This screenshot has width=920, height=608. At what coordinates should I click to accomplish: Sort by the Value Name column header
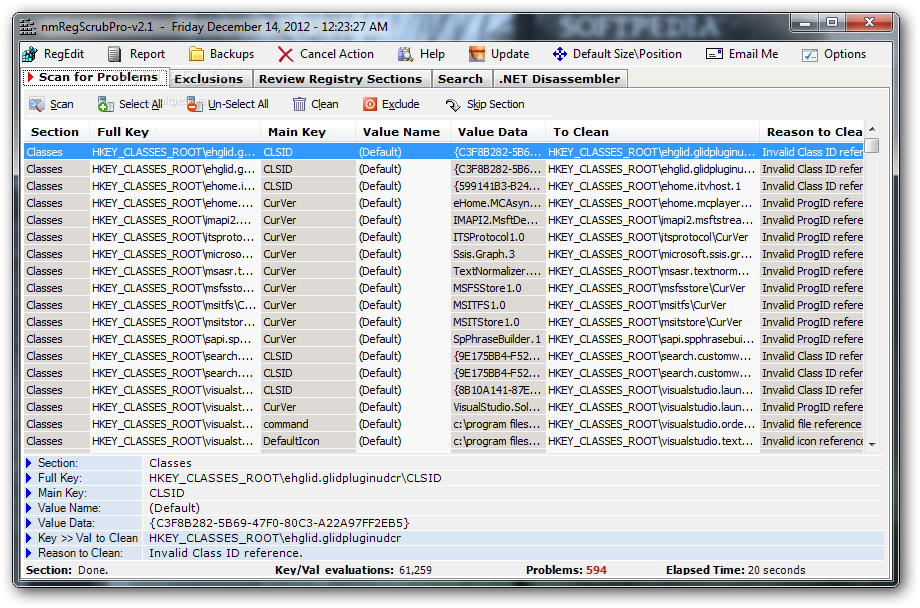tap(402, 132)
